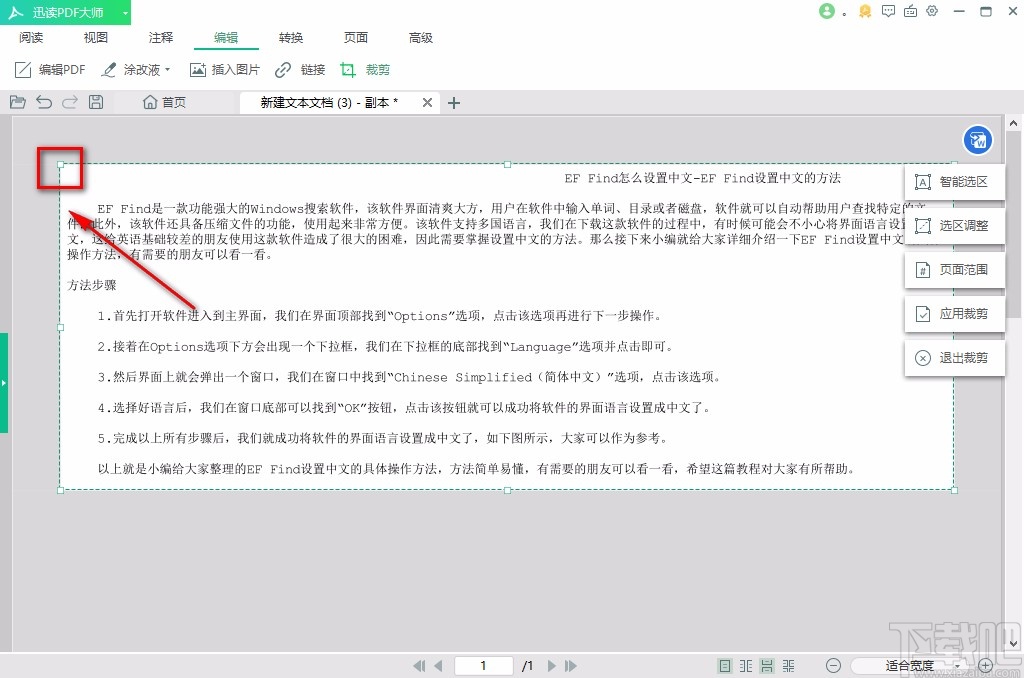The image size is (1024, 678).
Task: Select the 新建文本文档 (3) - 副本 document tab
Action: [x=329, y=103]
